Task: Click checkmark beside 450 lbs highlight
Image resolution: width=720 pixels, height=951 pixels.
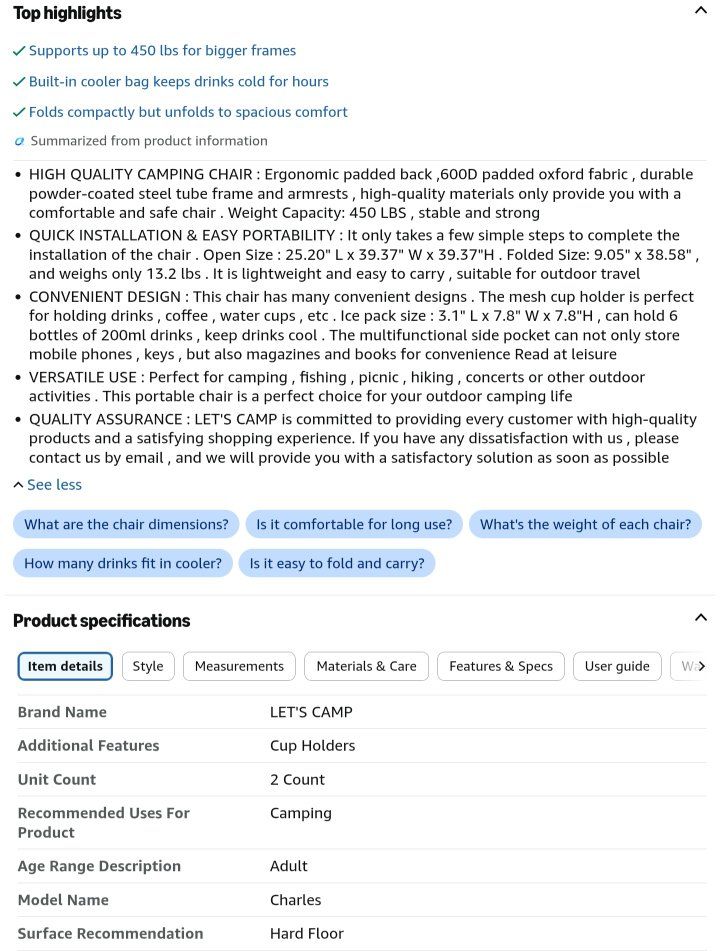Action: [19, 51]
